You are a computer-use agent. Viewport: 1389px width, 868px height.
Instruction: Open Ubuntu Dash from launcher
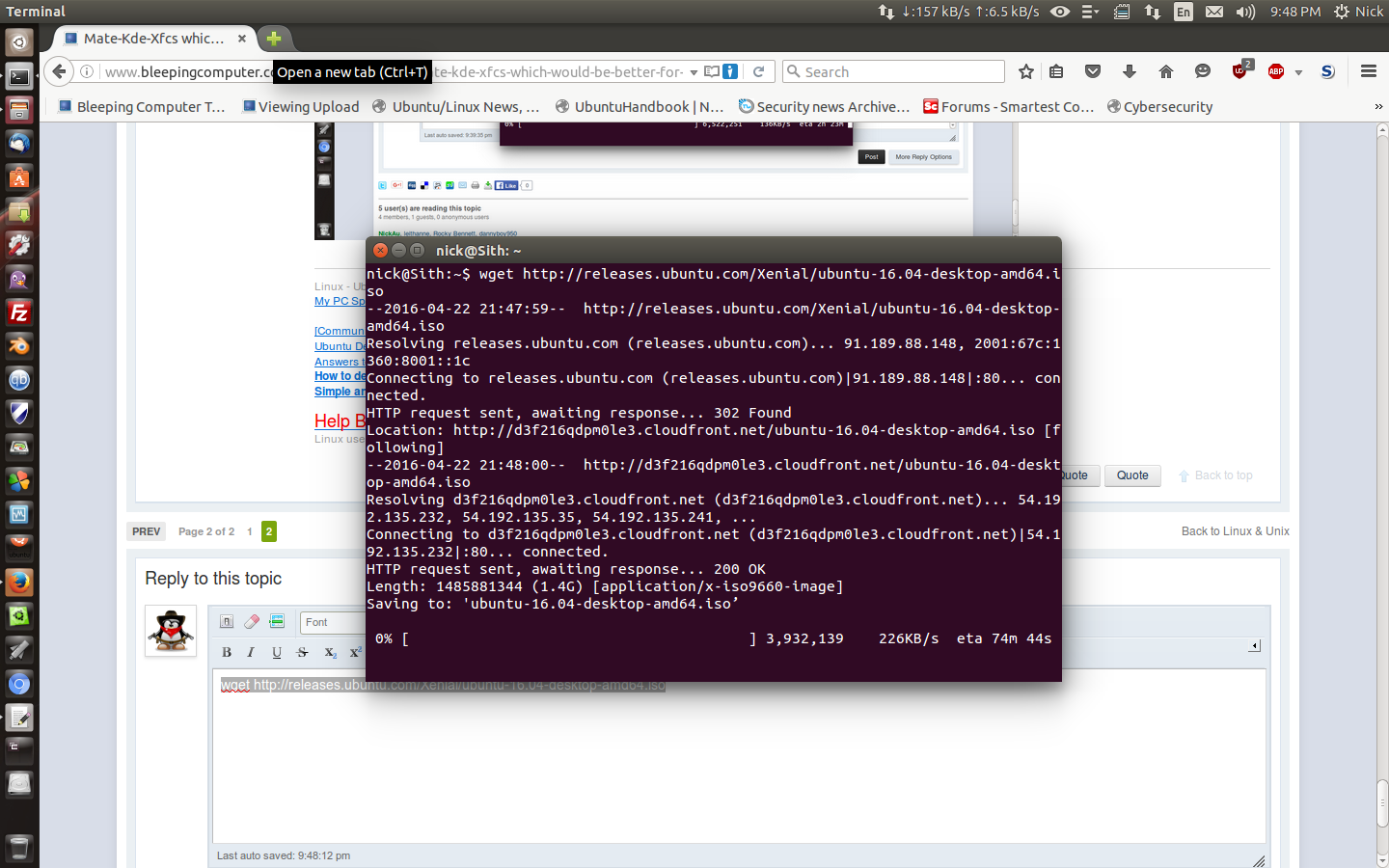pyautogui.click(x=19, y=42)
